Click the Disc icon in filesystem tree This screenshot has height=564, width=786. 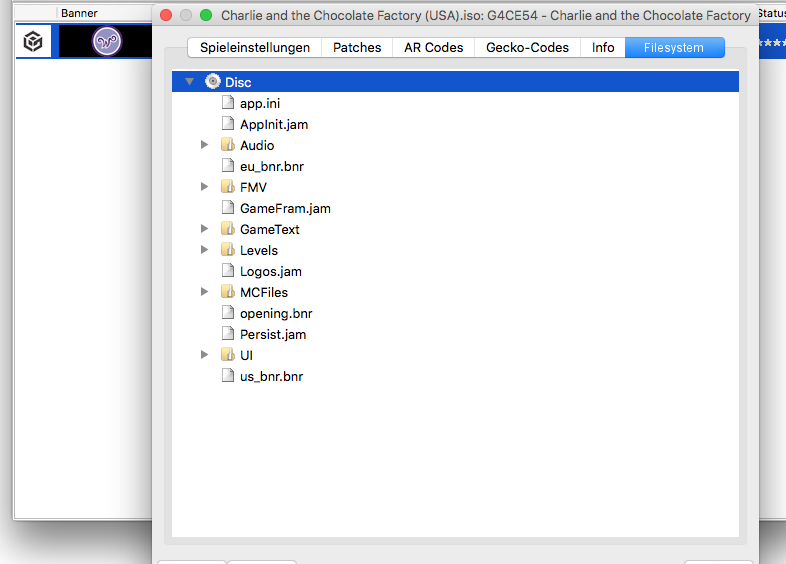[213, 81]
